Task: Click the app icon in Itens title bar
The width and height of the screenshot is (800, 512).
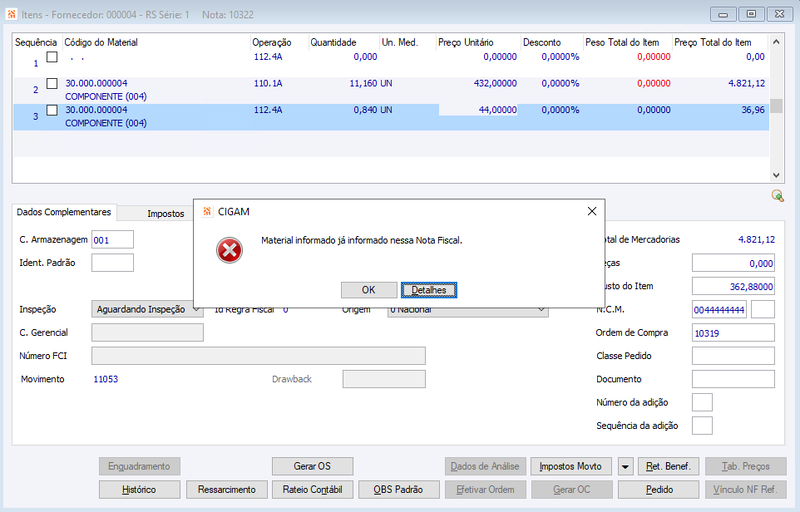Action: pyautogui.click(x=11, y=14)
